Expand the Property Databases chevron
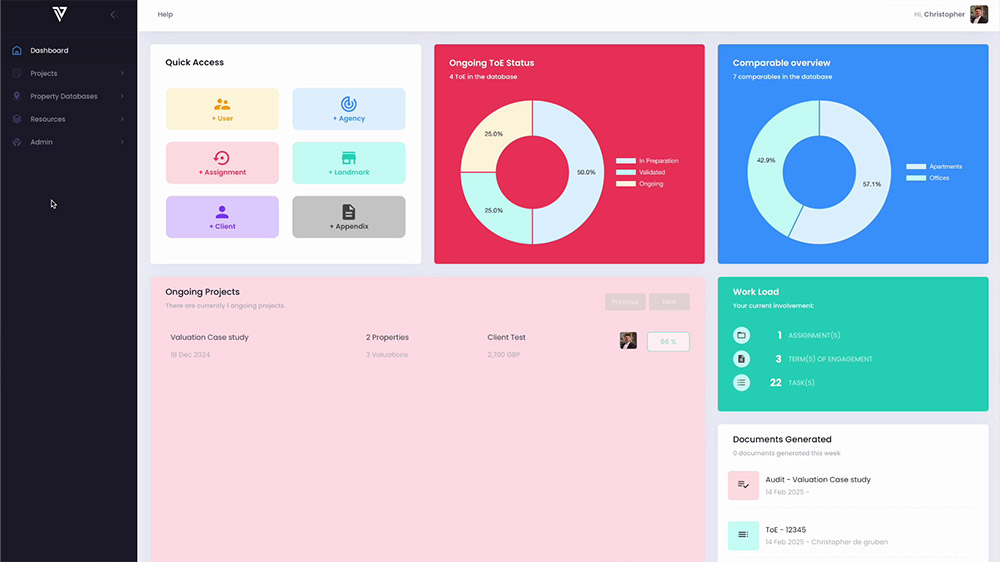The height and width of the screenshot is (562, 1000). [x=122, y=96]
